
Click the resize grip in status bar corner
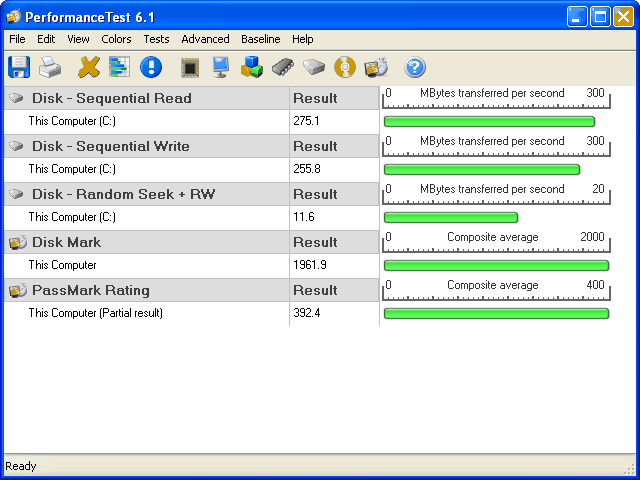click(630, 470)
